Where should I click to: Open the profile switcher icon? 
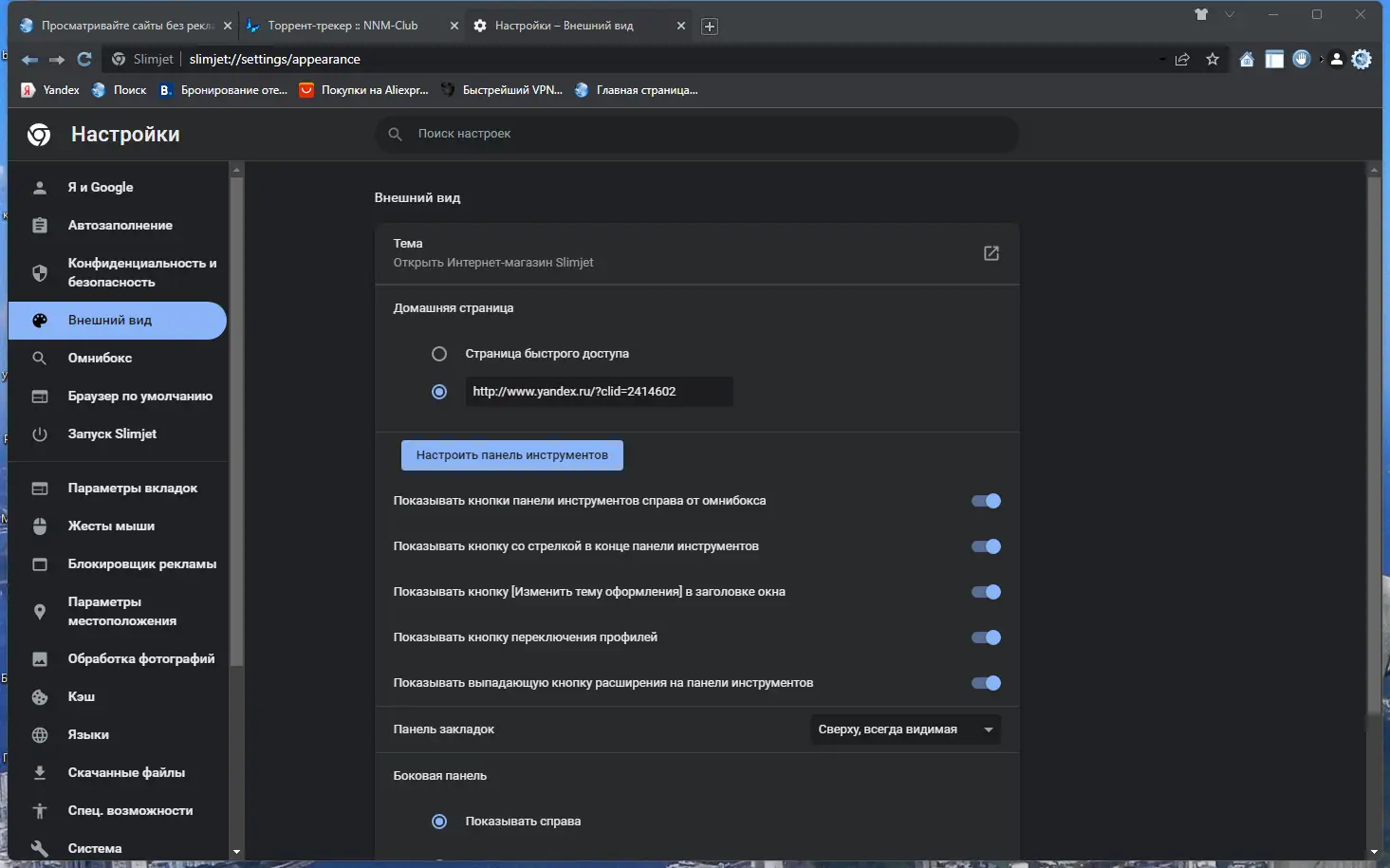click(1337, 60)
